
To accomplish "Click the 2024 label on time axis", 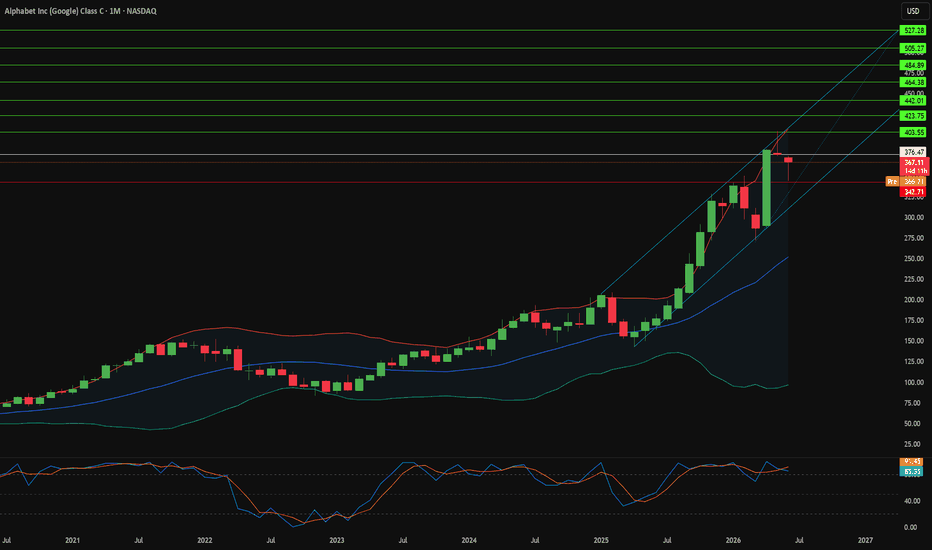I will click(469, 540).
